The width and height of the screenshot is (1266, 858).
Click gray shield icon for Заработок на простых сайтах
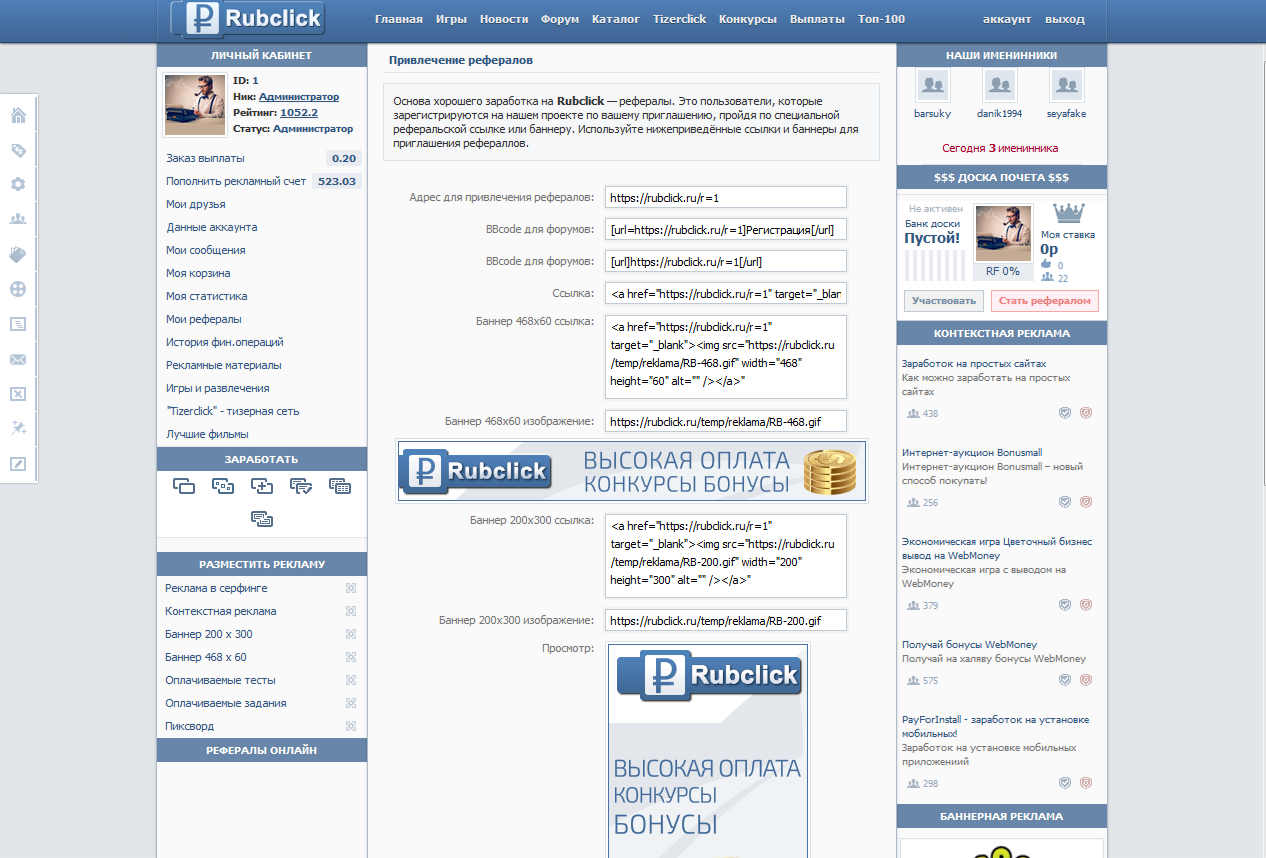coord(1066,413)
